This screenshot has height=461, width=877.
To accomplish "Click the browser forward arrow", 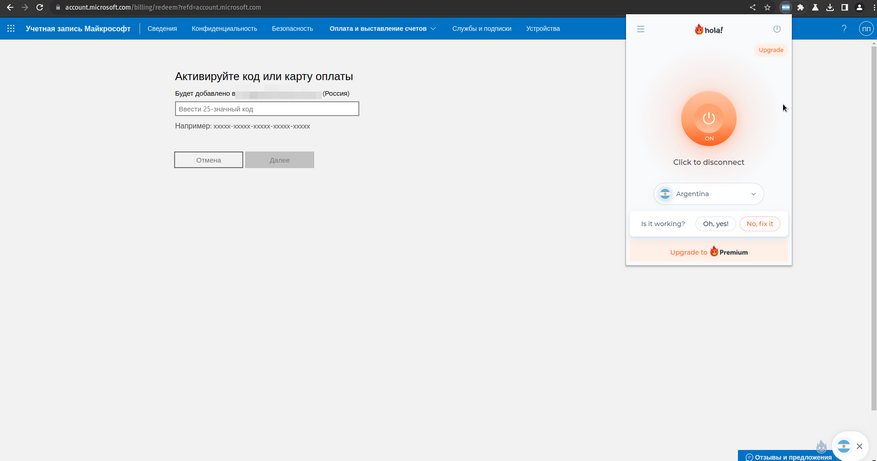I will tap(25, 7).
